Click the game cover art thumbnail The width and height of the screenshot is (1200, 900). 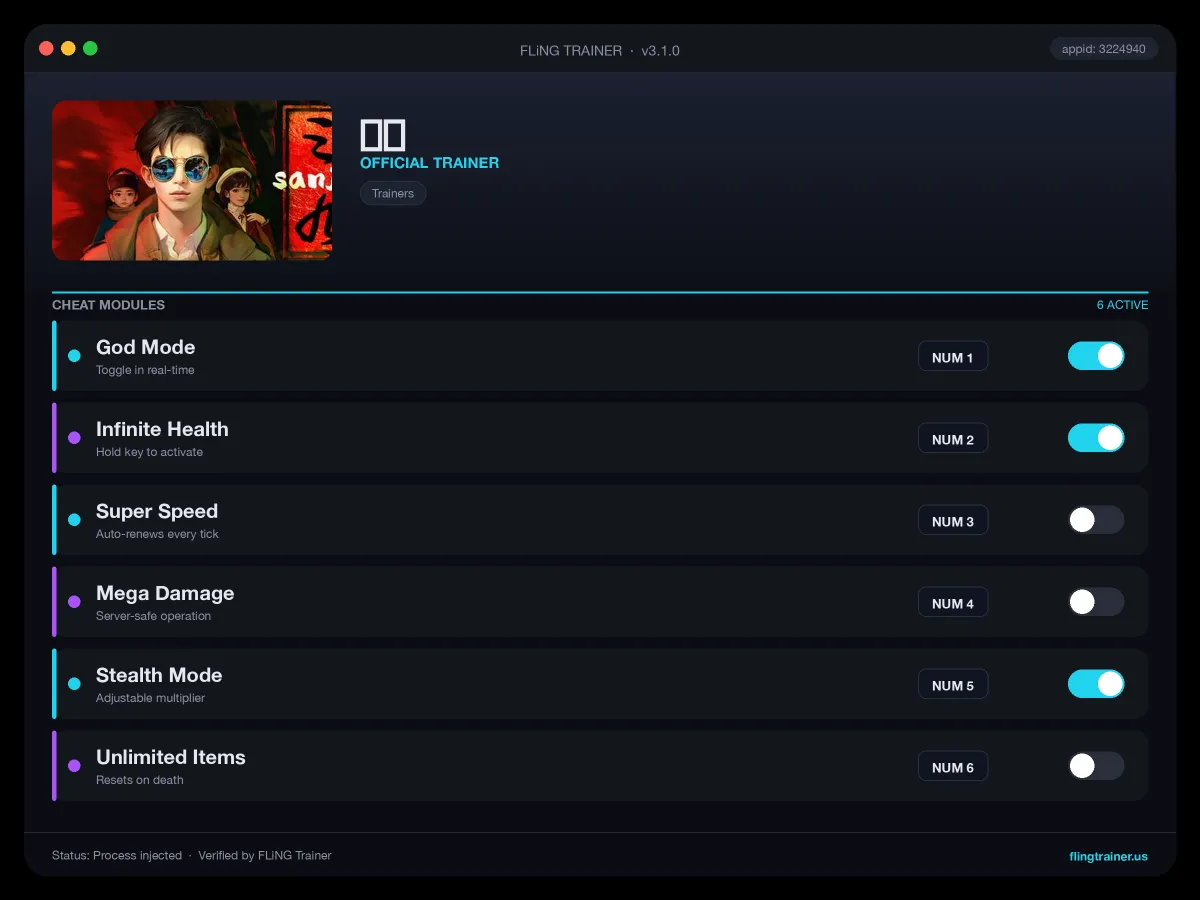192,180
